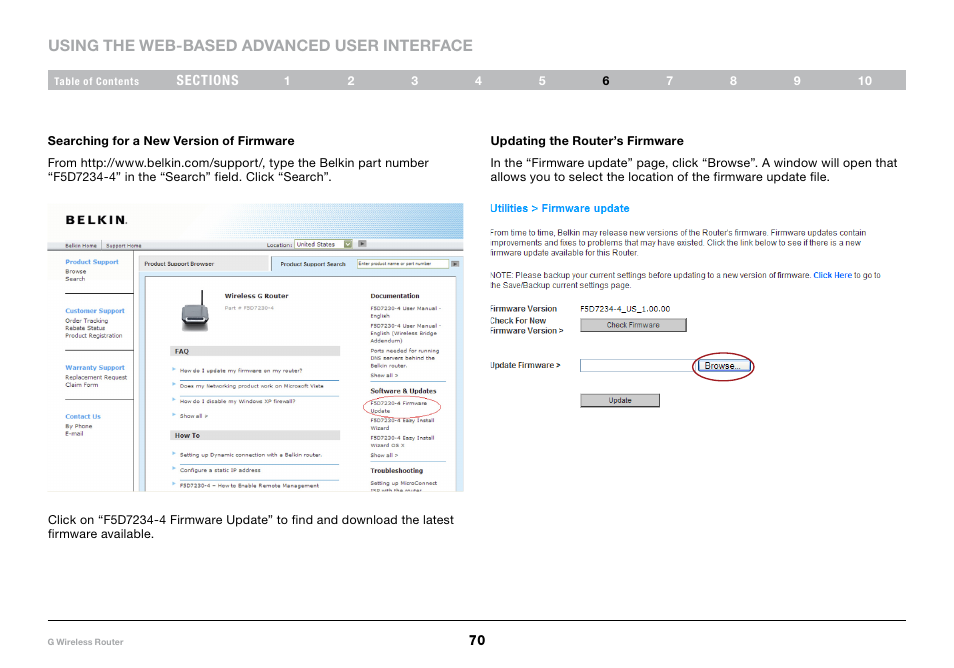The image size is (954, 668).
Task: Open Order Tracking link
Action: (x=86, y=321)
